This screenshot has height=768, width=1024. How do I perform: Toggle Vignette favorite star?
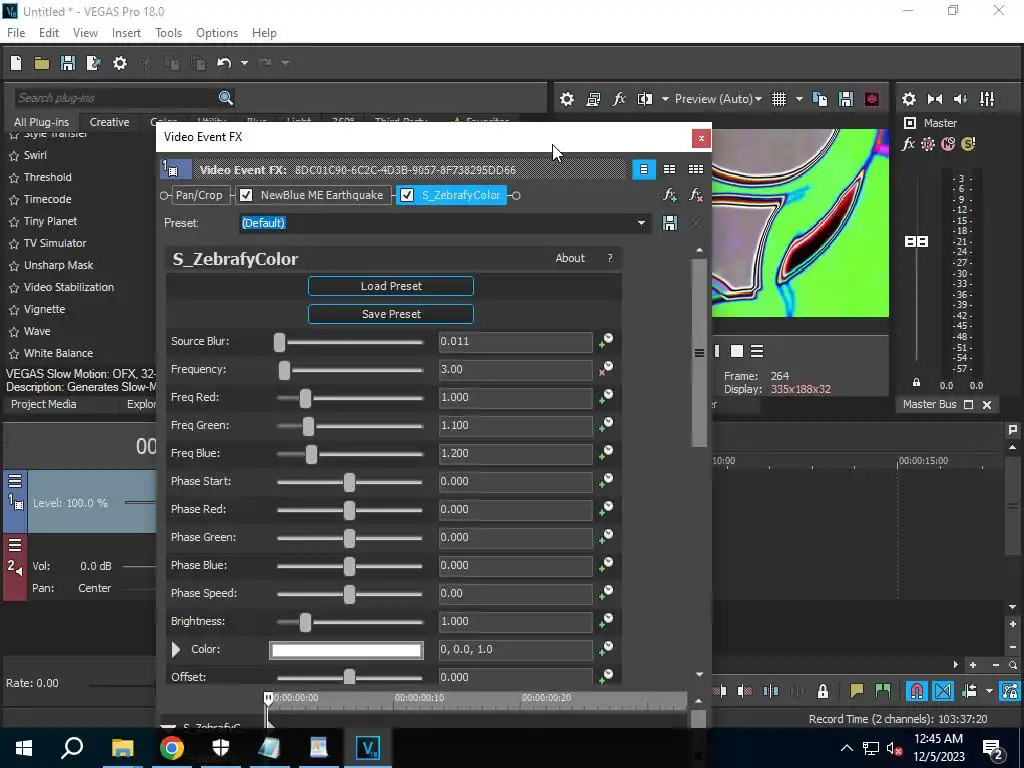(x=14, y=310)
